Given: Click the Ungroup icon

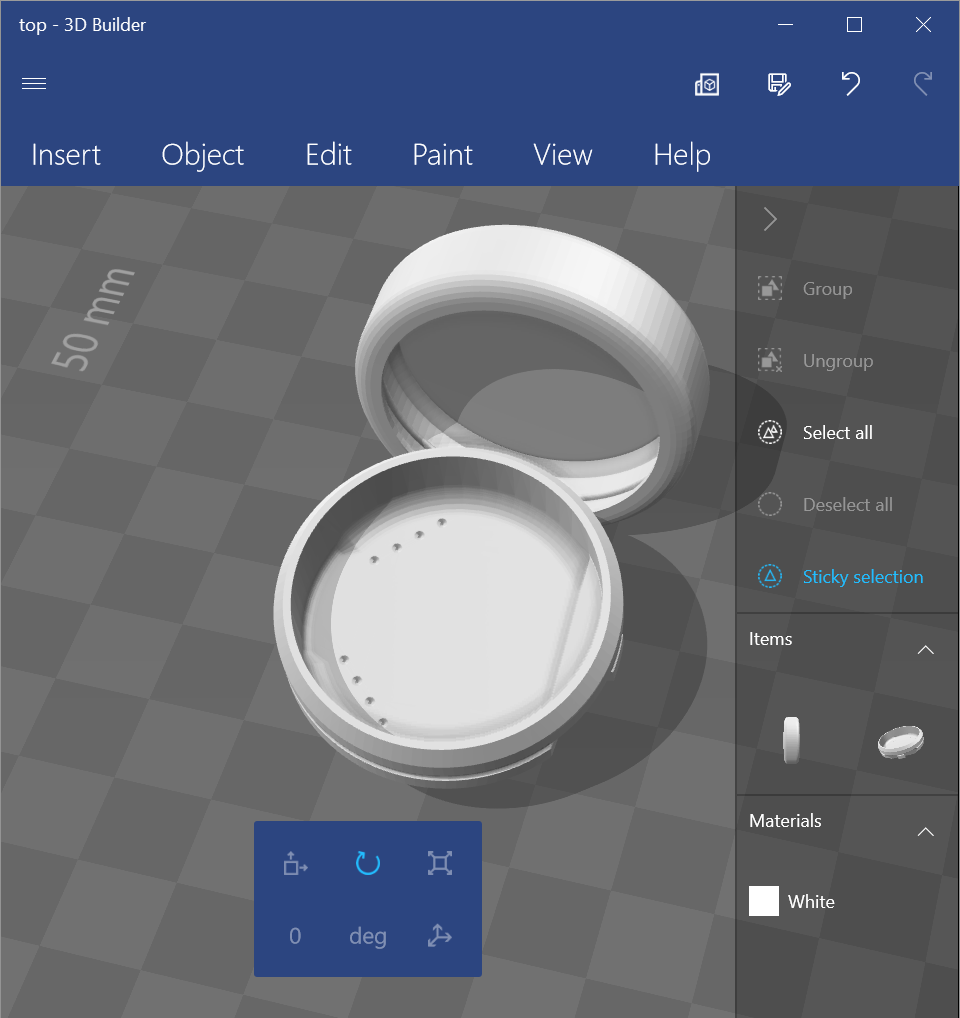Looking at the screenshot, I should pyautogui.click(x=770, y=360).
